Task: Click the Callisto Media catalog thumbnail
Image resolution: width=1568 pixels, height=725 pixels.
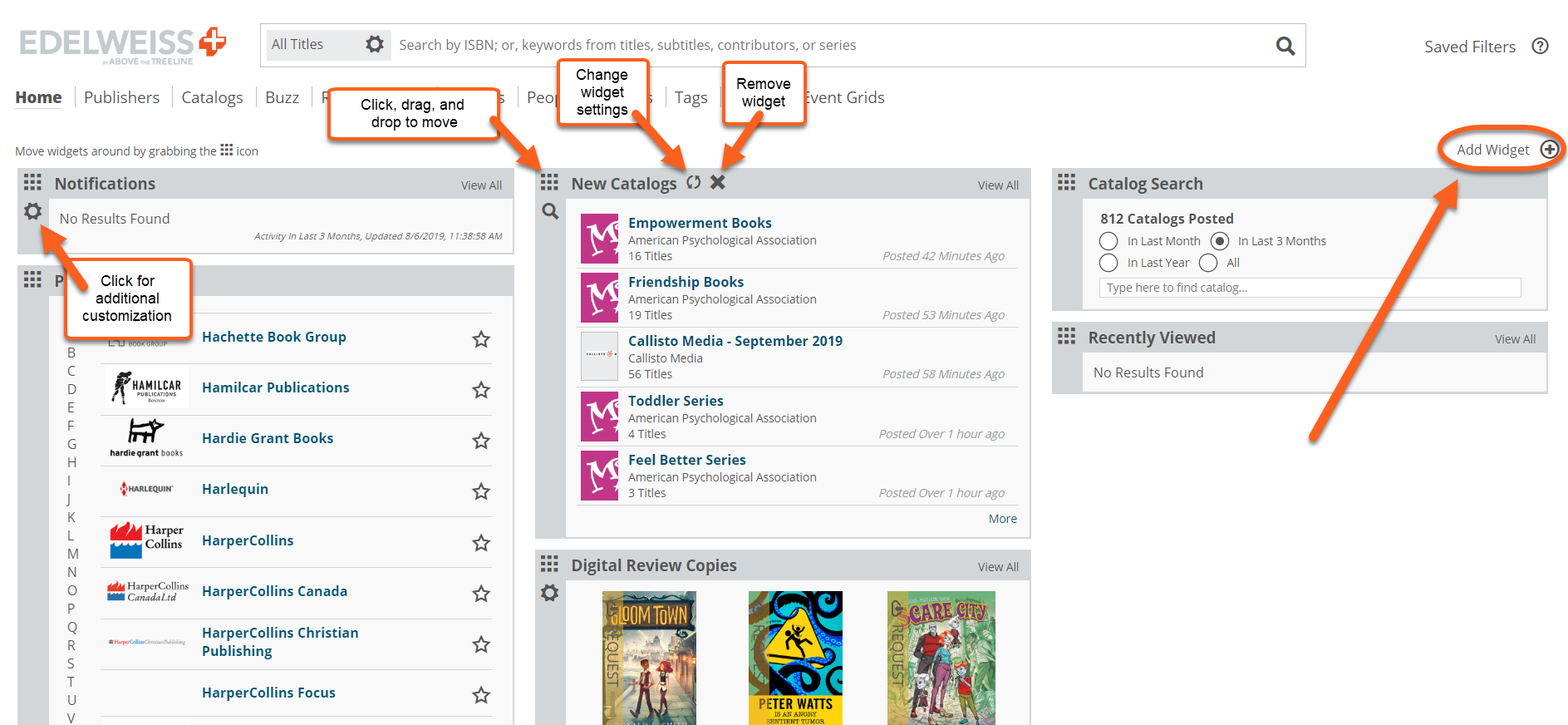Action: (x=599, y=357)
